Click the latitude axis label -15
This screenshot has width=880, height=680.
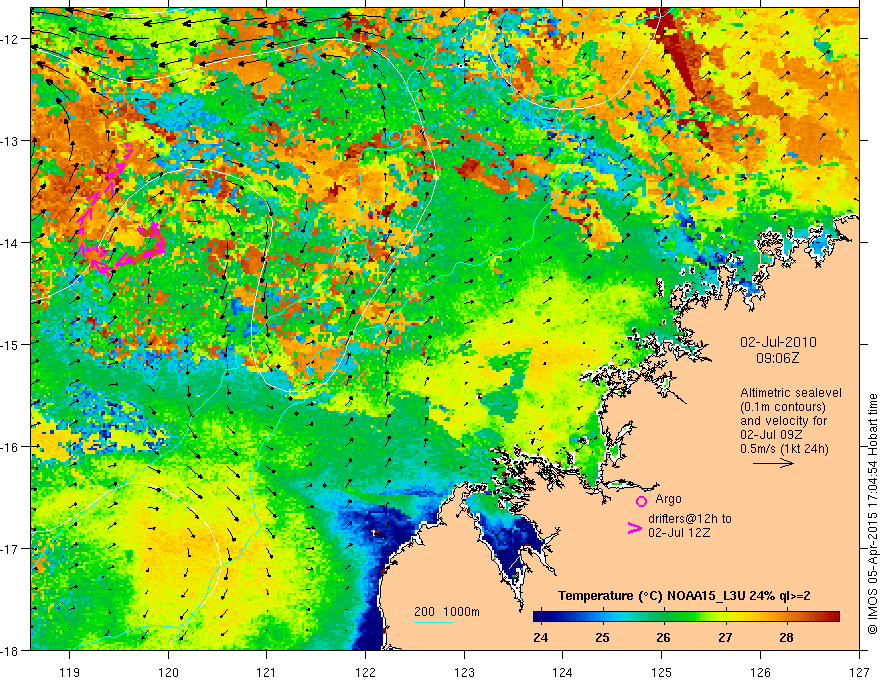pos(11,344)
